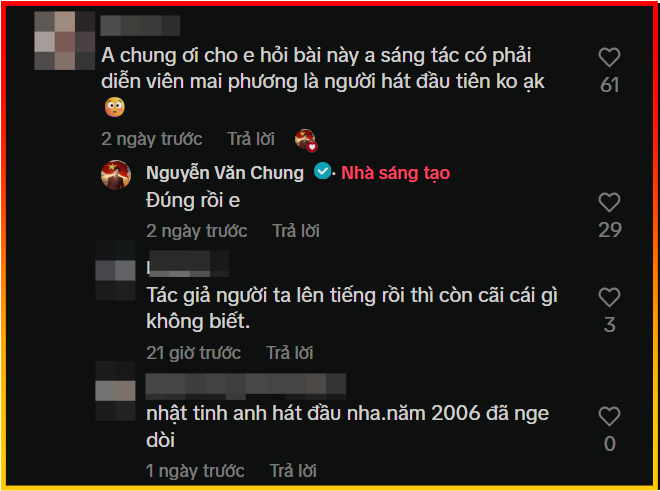Click the Nguyễn Văn Chung username

pos(225,173)
